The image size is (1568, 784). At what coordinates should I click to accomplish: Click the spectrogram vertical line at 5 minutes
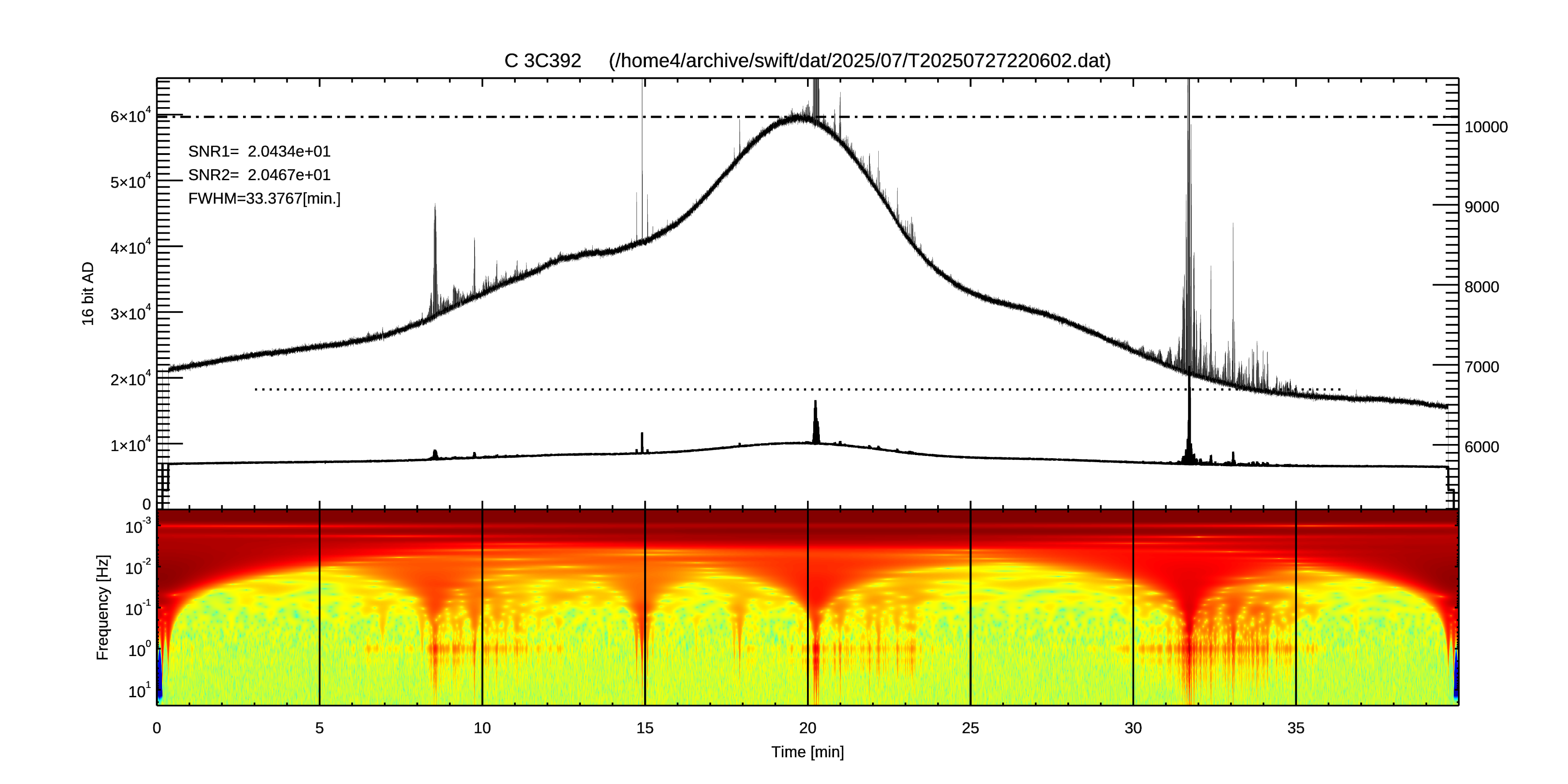pyautogui.click(x=320, y=607)
